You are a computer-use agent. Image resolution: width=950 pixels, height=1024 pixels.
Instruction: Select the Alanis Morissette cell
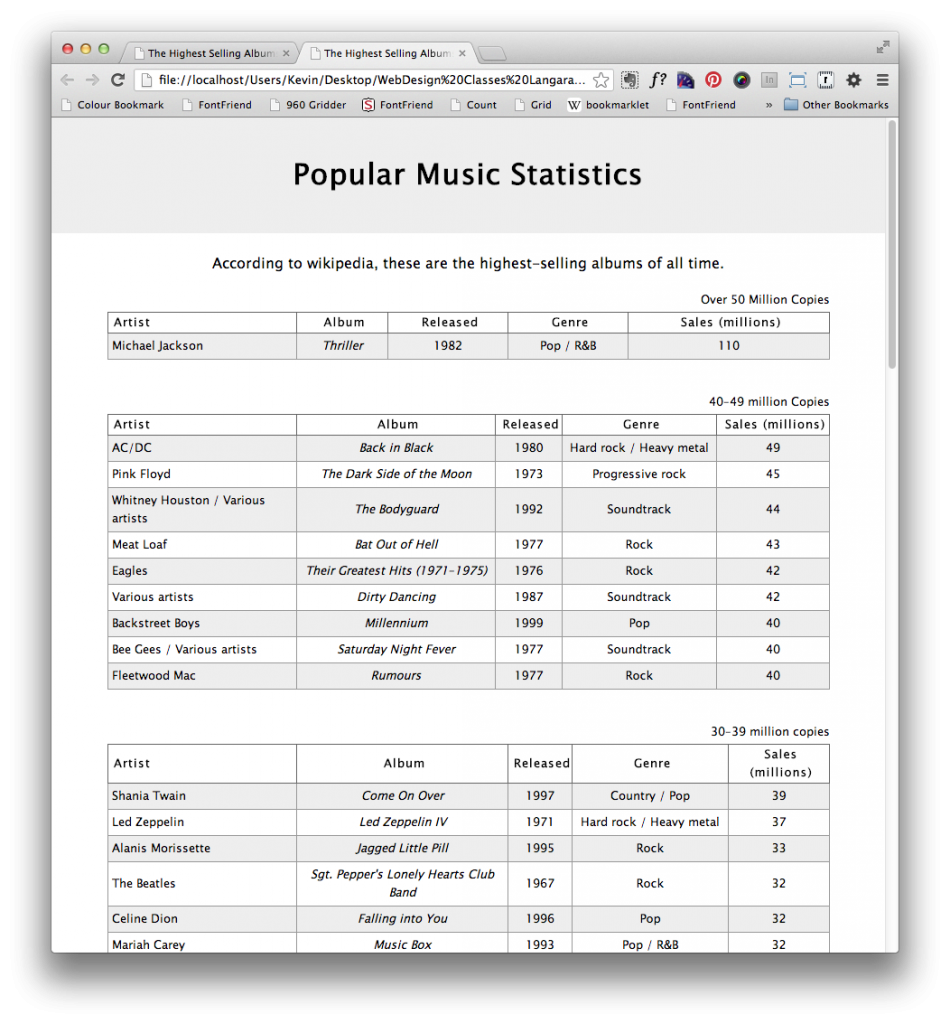tap(202, 848)
